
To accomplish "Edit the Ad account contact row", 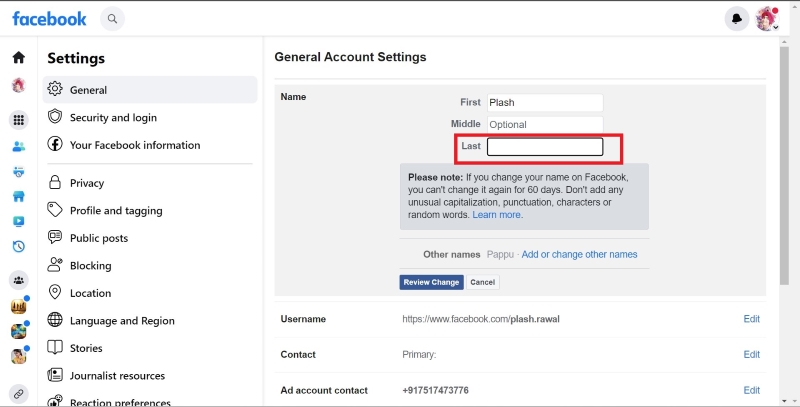I will [x=752, y=390].
